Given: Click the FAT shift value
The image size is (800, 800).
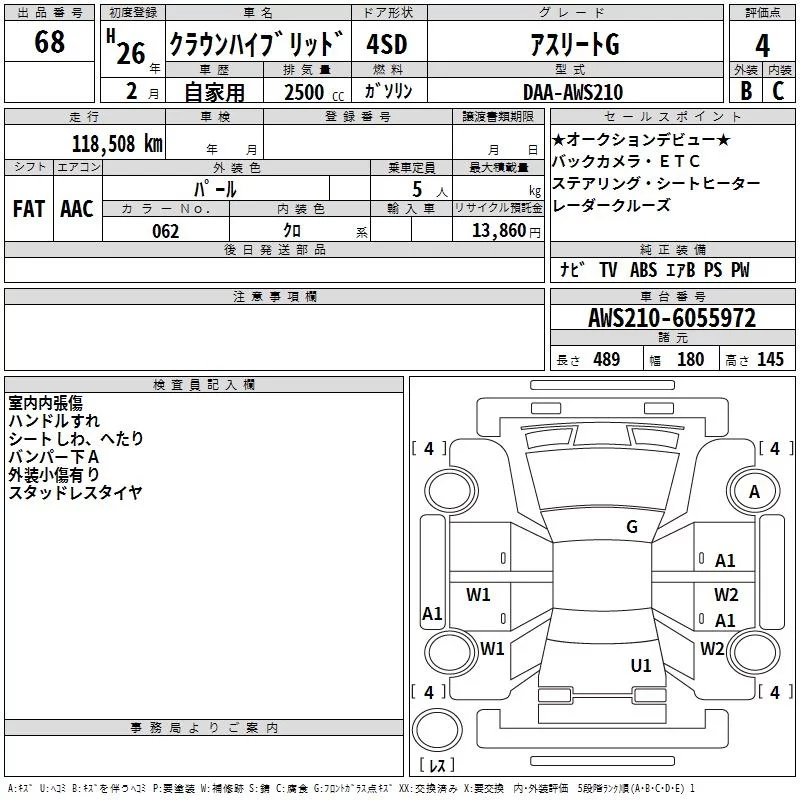Looking at the screenshot, I should tap(29, 209).
